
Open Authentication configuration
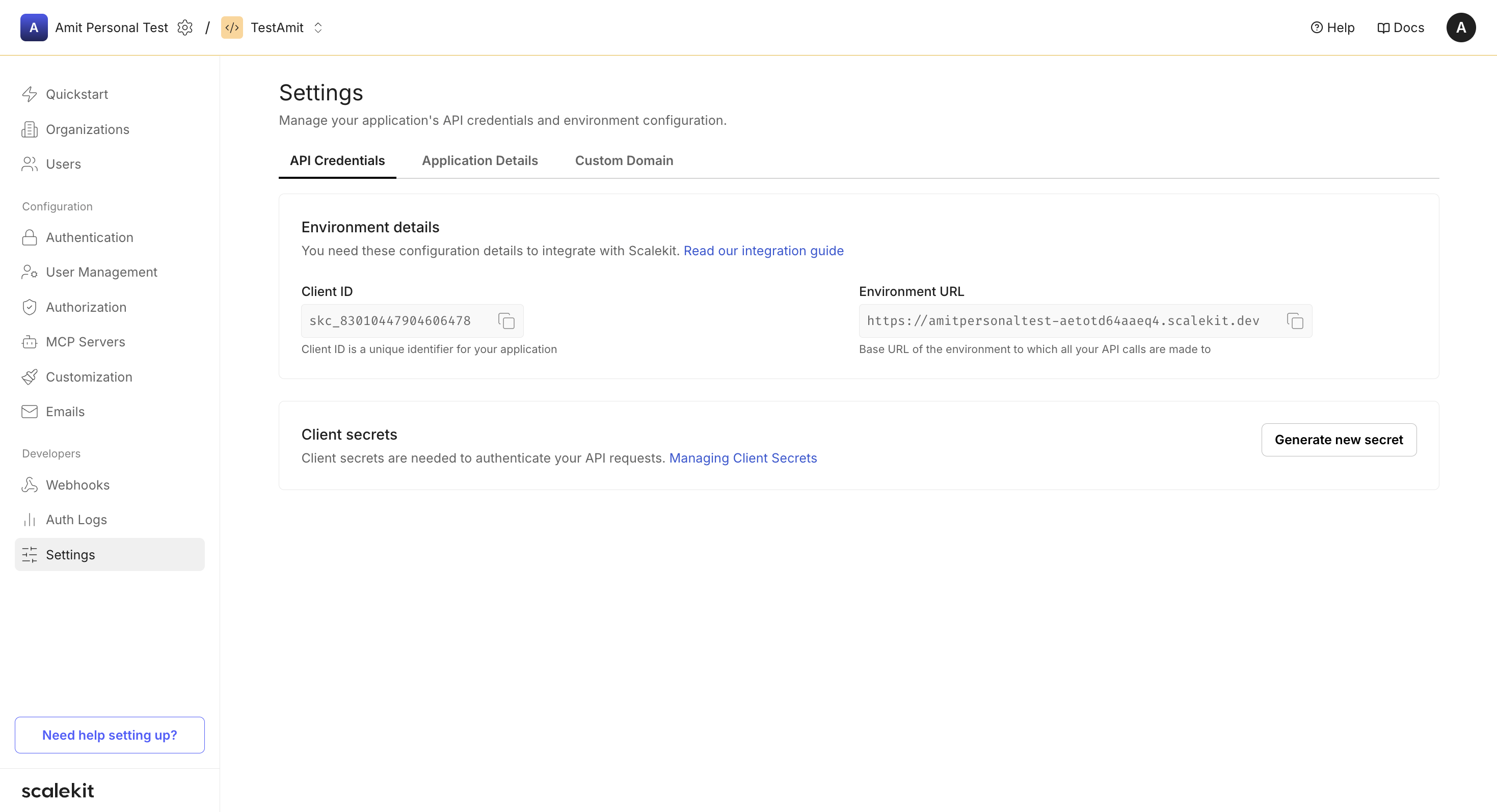point(109,237)
